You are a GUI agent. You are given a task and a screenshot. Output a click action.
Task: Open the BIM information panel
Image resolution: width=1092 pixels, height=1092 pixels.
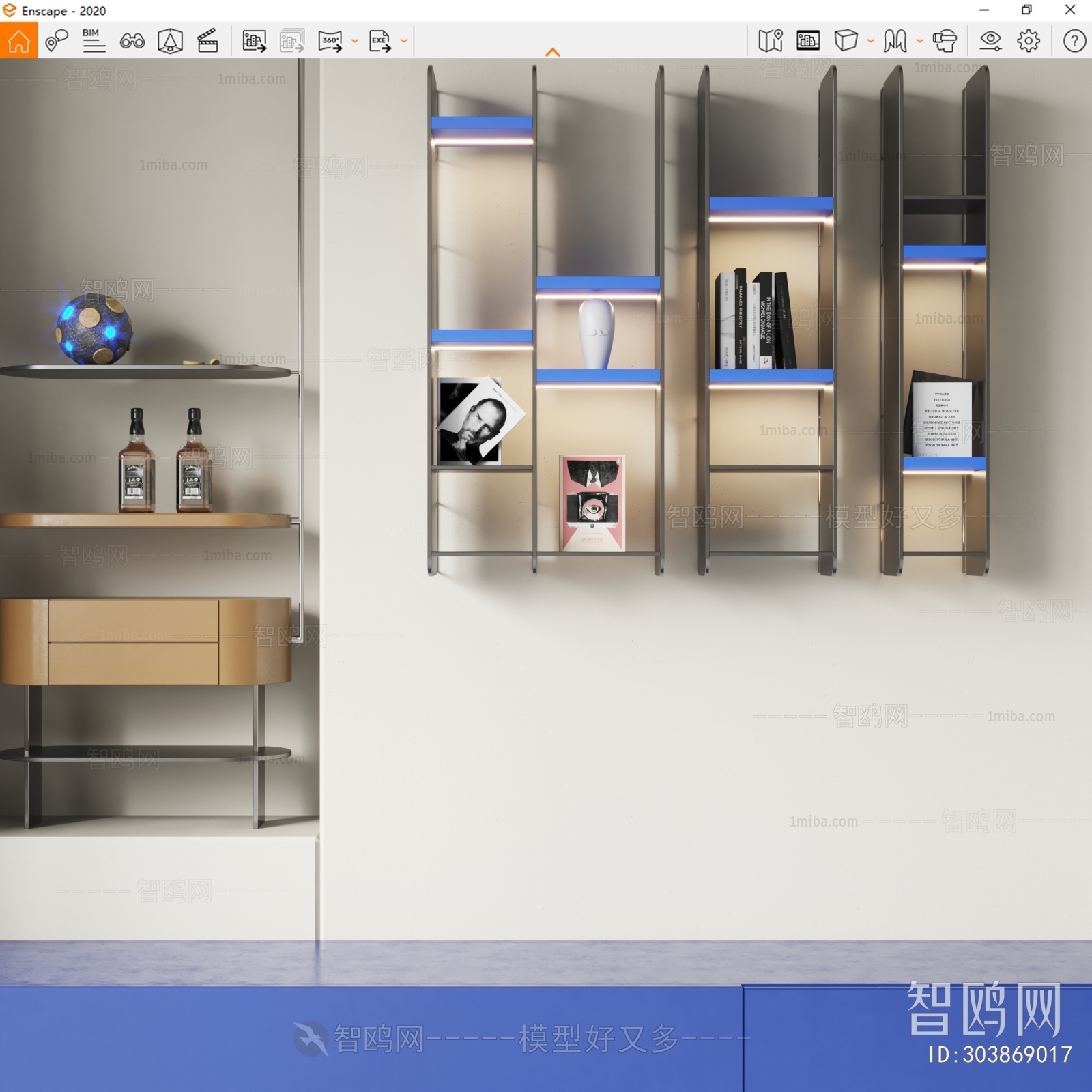pos(94,41)
